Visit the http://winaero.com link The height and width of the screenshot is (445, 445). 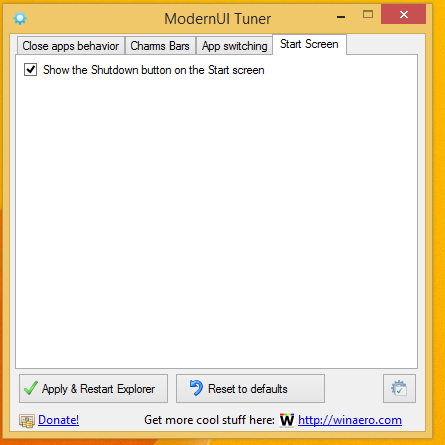tap(350, 420)
